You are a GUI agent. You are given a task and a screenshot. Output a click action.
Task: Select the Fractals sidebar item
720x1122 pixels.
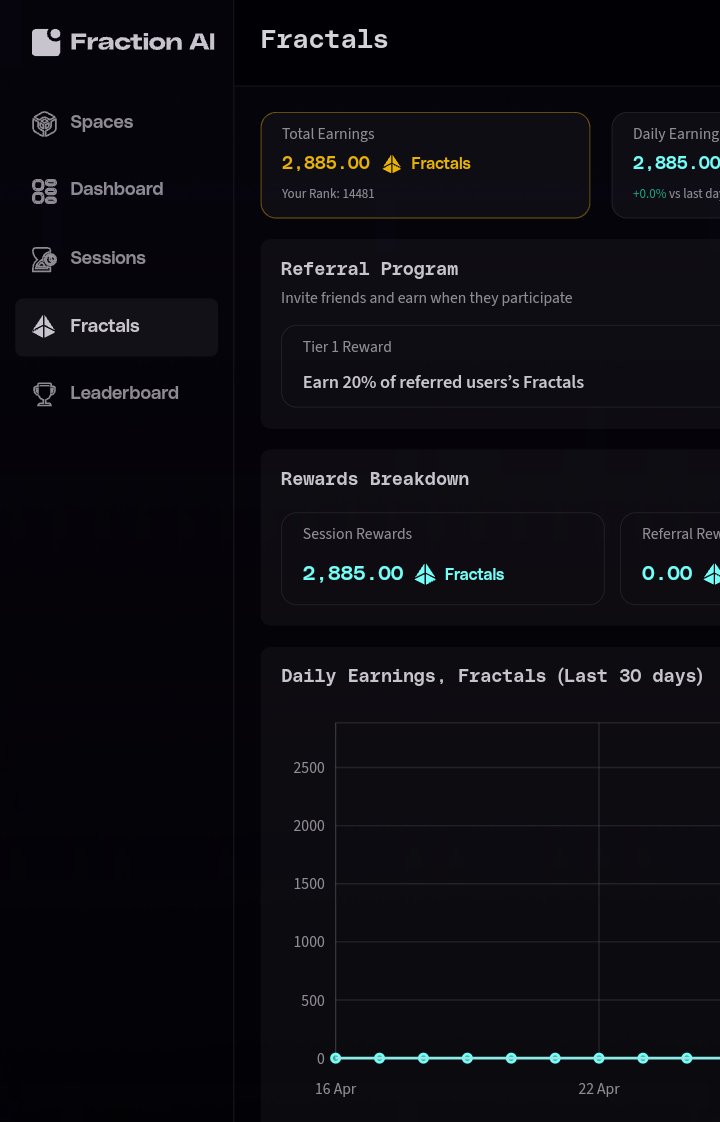[x=117, y=327]
